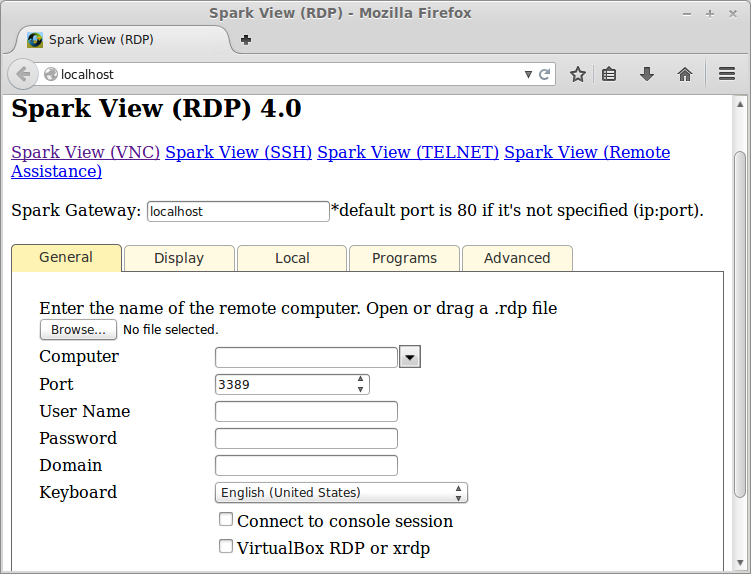This screenshot has width=751, height=574.
Task: Click the scrollbar up arrow
Action: tap(740, 104)
